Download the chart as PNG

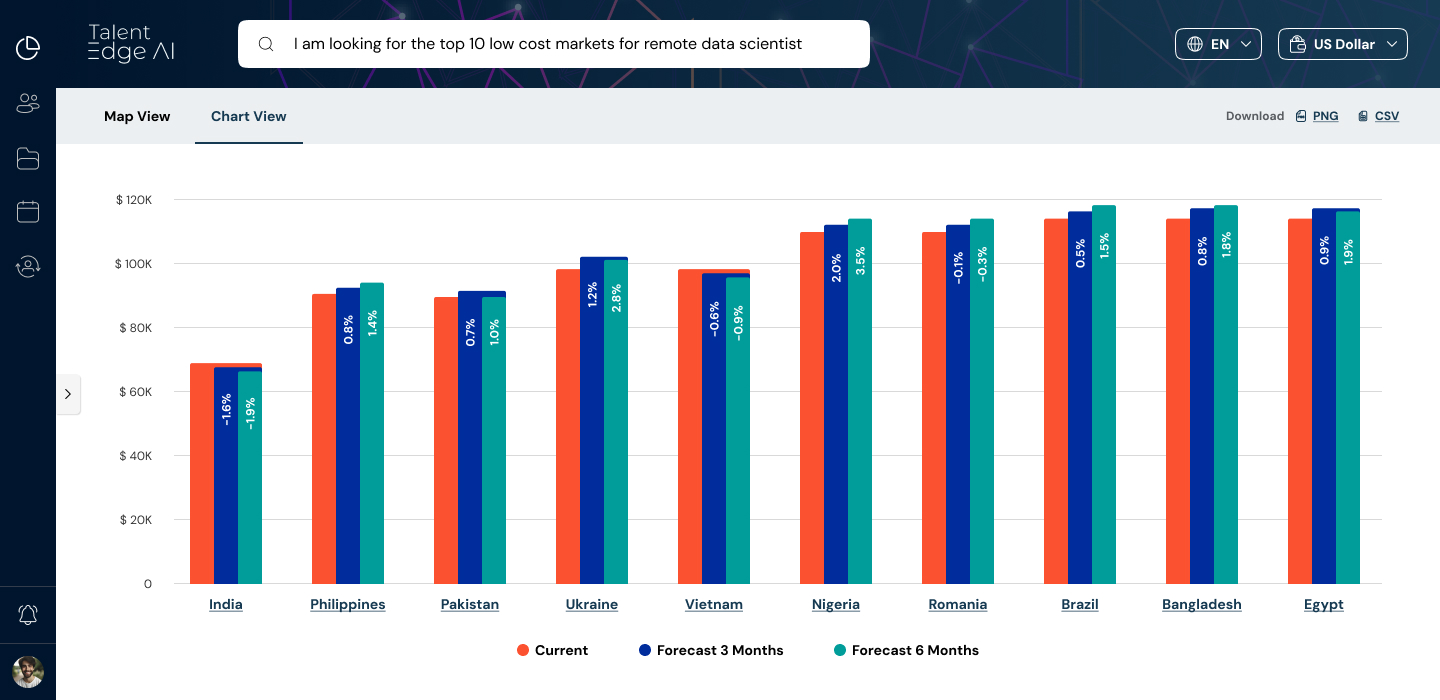[x=1318, y=116]
